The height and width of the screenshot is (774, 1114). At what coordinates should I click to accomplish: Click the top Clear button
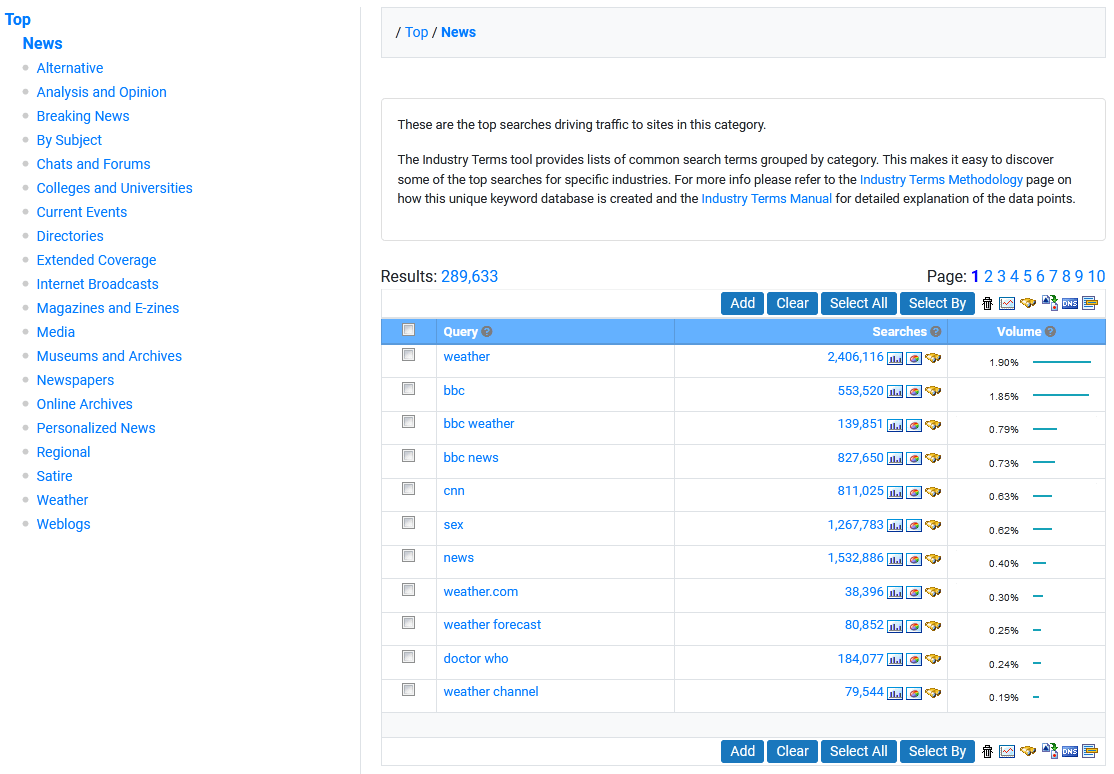792,303
